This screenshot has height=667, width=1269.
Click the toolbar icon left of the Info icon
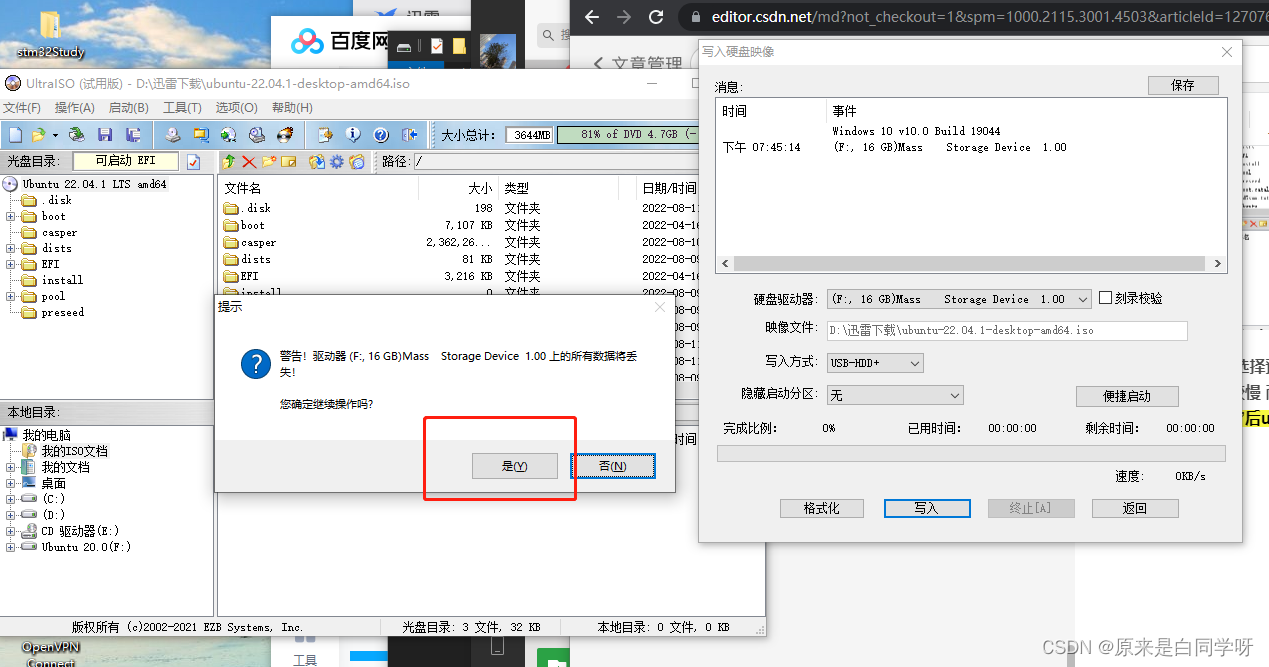coord(325,135)
